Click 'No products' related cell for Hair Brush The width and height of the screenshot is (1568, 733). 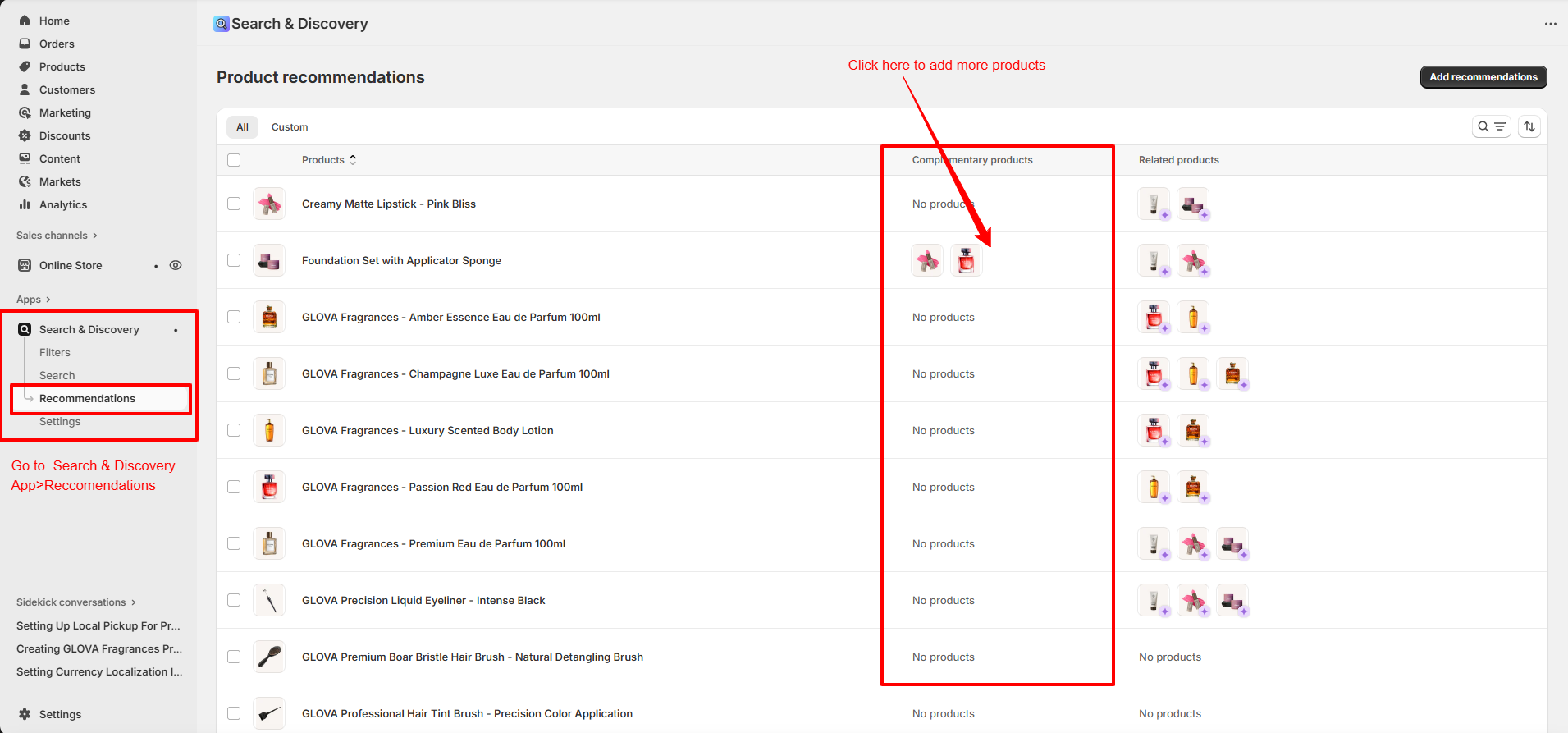[1170, 657]
